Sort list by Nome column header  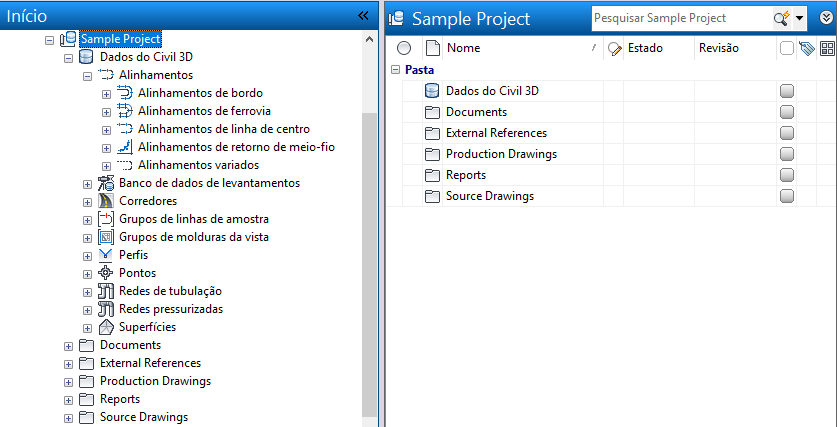click(x=515, y=48)
